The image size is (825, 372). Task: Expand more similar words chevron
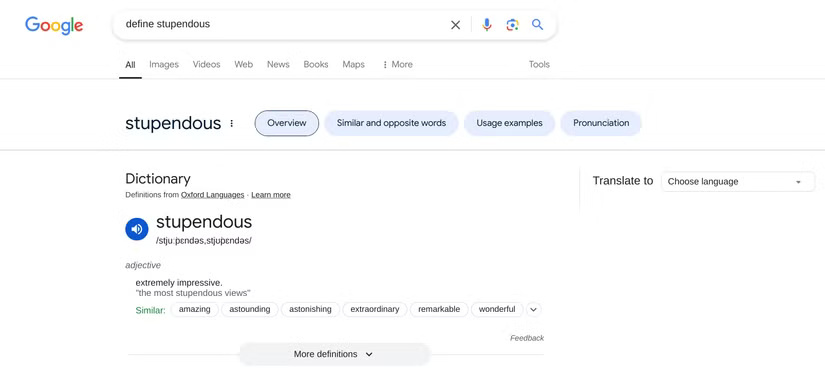click(x=534, y=309)
